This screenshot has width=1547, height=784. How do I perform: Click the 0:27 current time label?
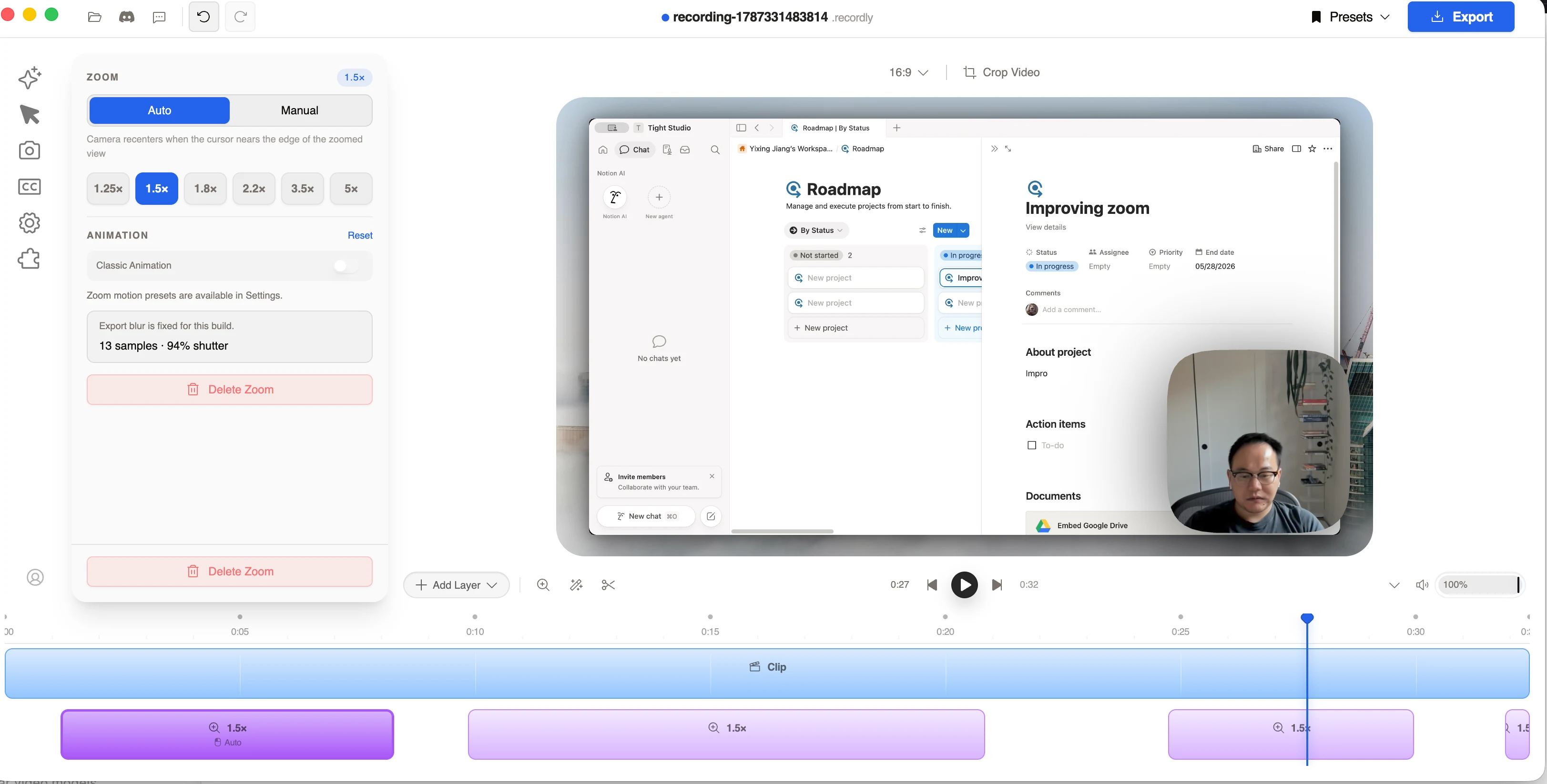900,585
